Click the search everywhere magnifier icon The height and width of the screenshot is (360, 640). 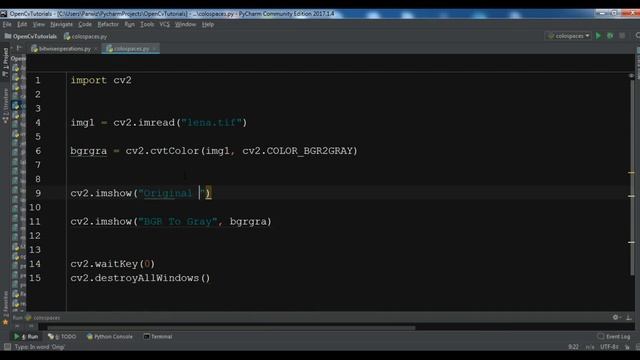click(x=637, y=36)
